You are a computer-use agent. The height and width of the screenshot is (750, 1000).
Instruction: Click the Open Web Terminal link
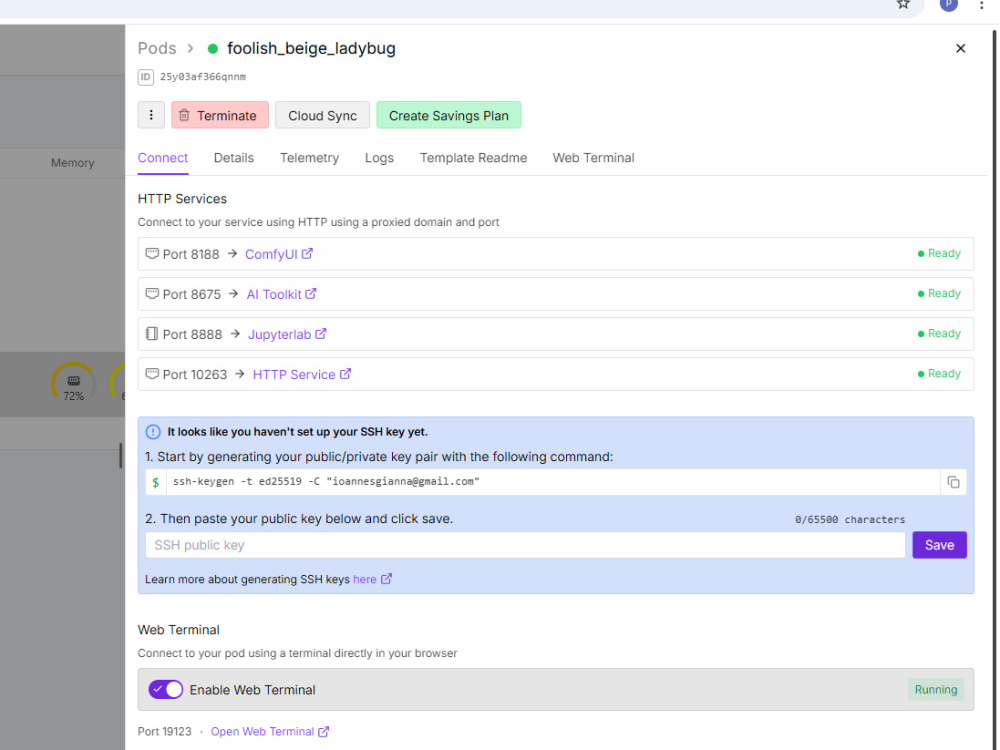[262, 732]
